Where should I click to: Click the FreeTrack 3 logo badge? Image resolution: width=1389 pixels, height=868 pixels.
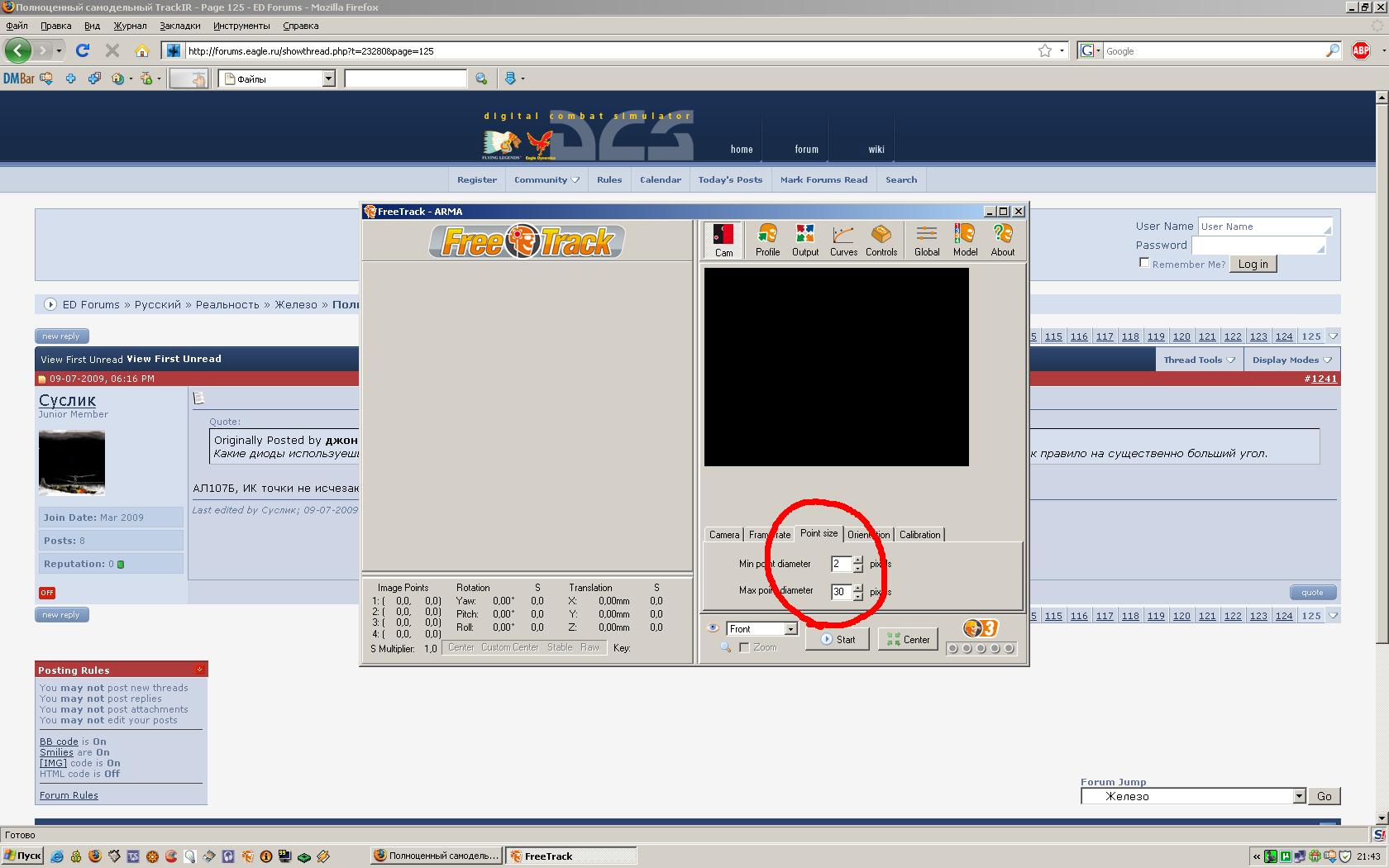pos(981,629)
